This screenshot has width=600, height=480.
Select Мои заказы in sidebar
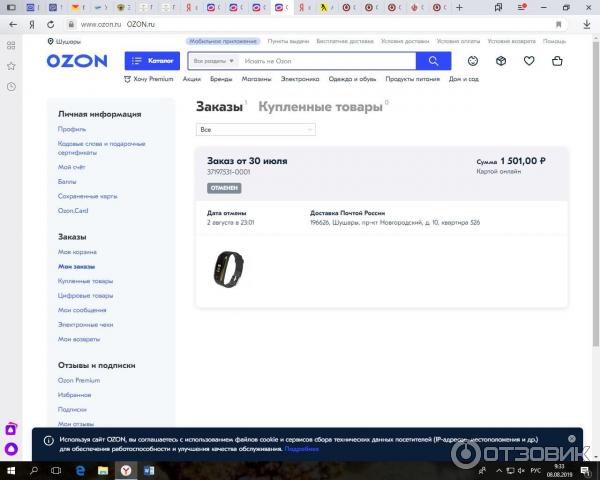(x=76, y=266)
